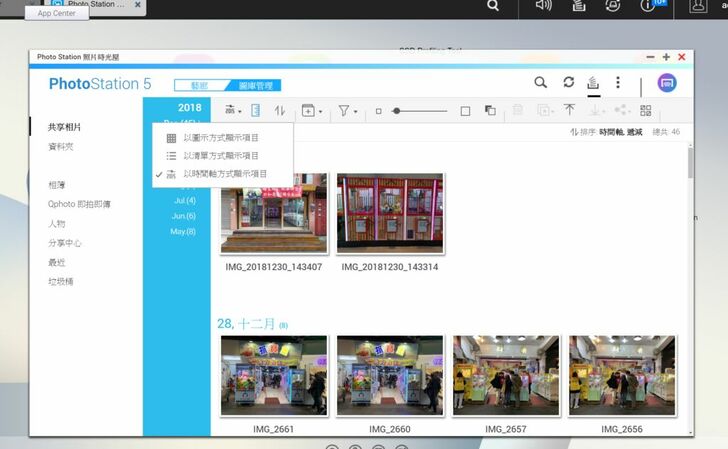The height and width of the screenshot is (449, 728).
Task: Click the refresh icon in the header
Action: click(568, 83)
